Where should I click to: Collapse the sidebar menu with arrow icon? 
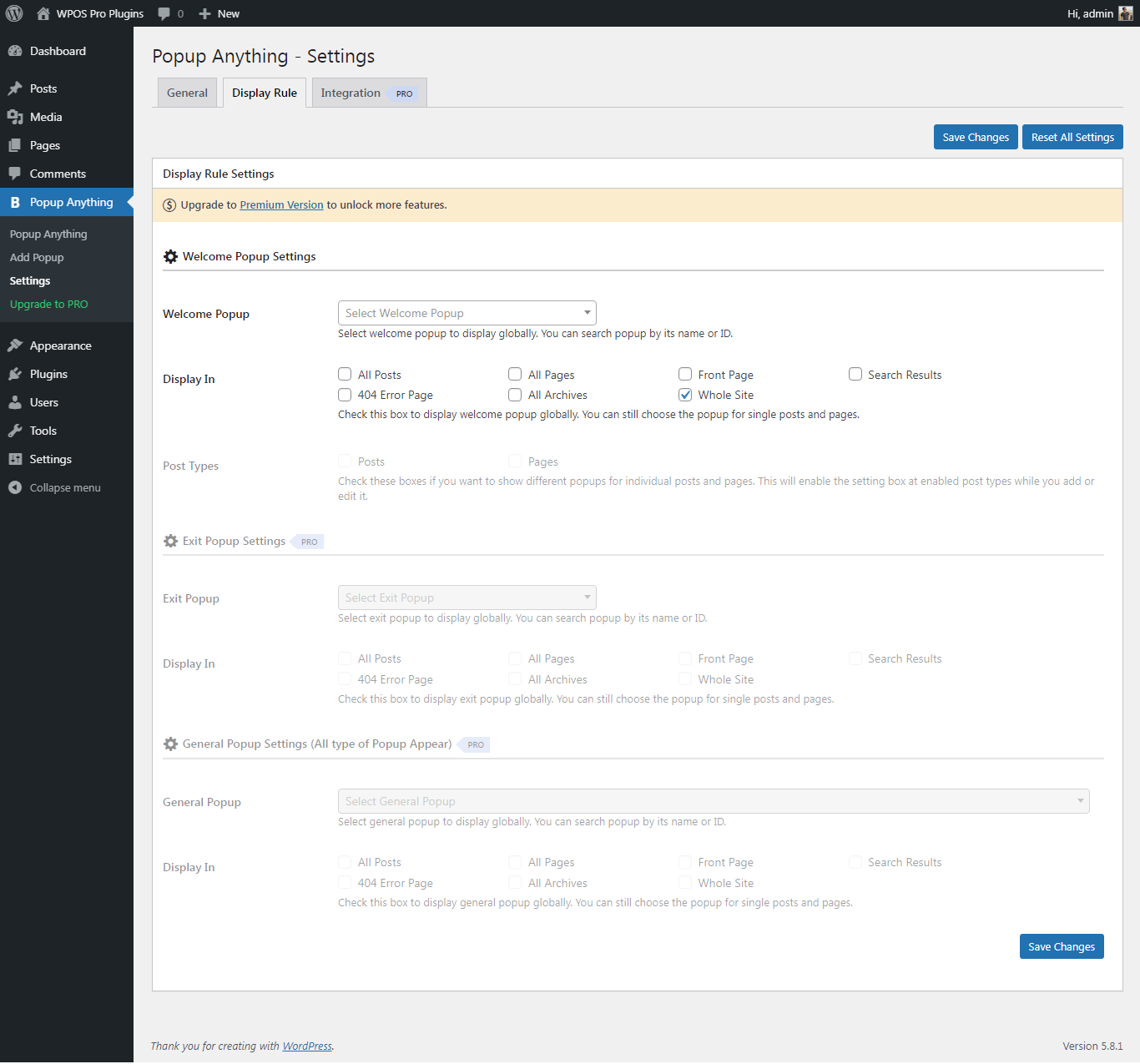point(15,487)
